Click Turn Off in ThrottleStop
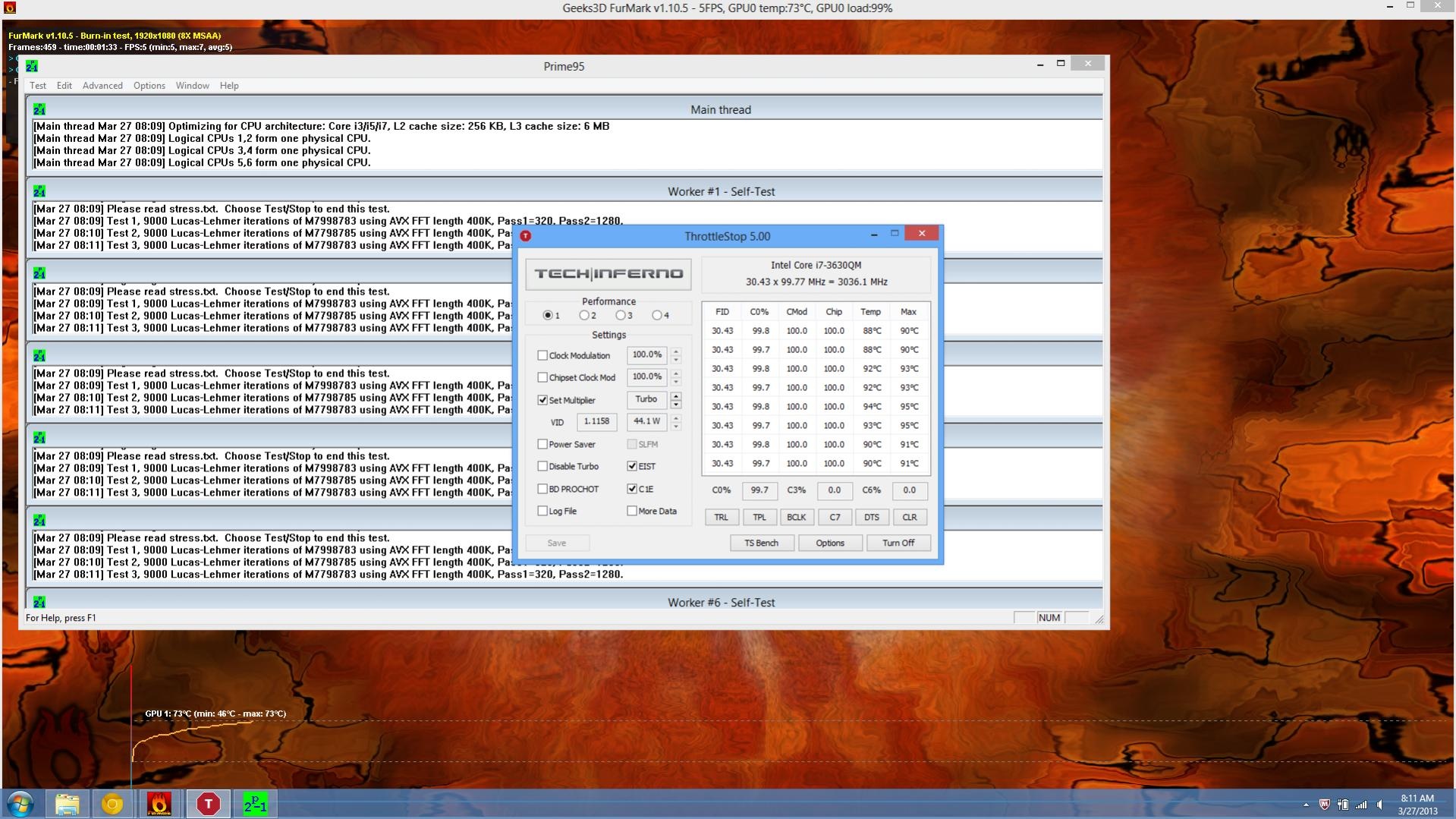This screenshot has height=819, width=1456. tap(898, 543)
